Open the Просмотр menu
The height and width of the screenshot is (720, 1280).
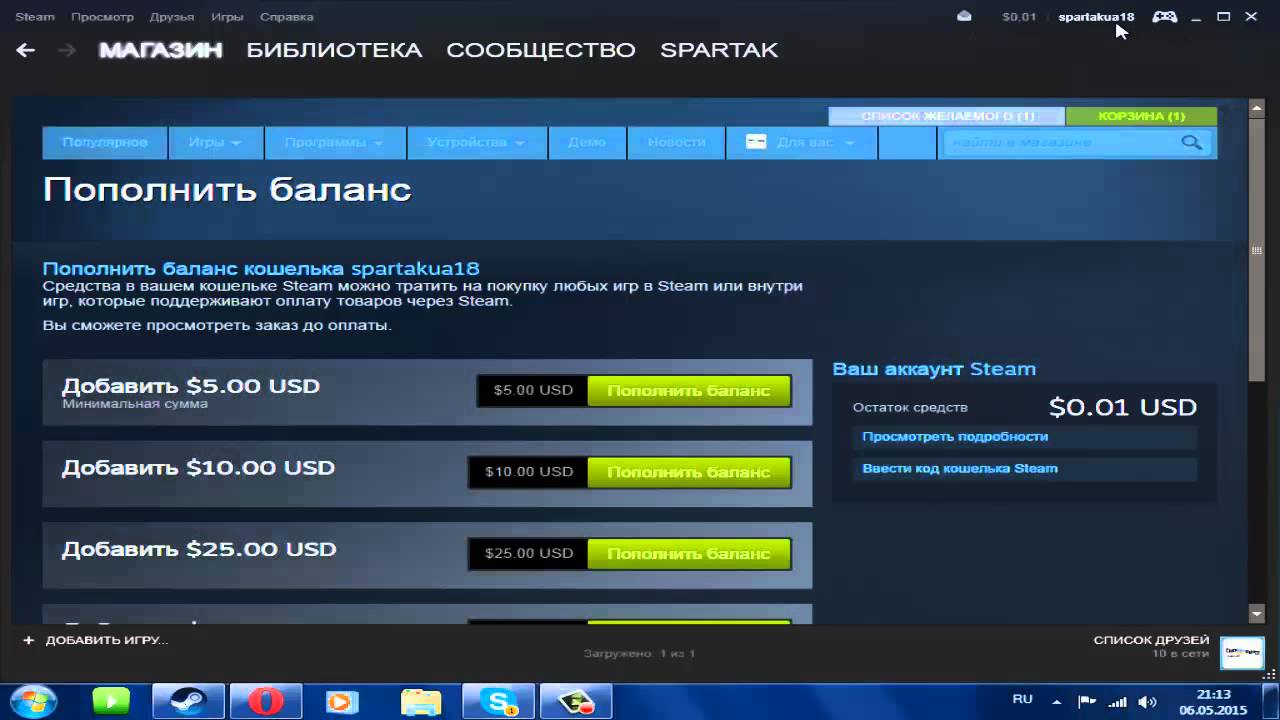click(x=103, y=17)
